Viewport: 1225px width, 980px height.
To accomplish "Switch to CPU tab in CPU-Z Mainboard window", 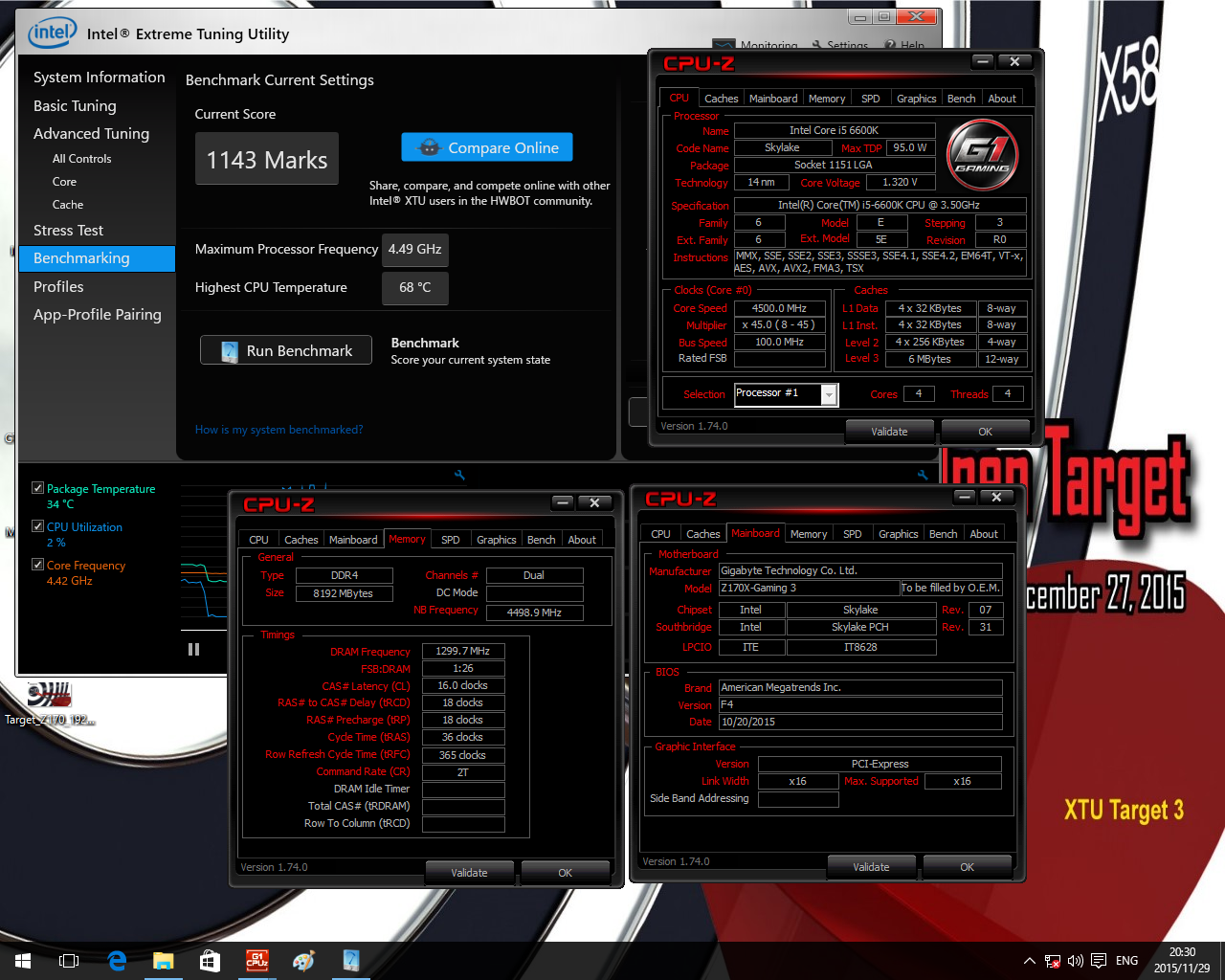I will tap(660, 534).
